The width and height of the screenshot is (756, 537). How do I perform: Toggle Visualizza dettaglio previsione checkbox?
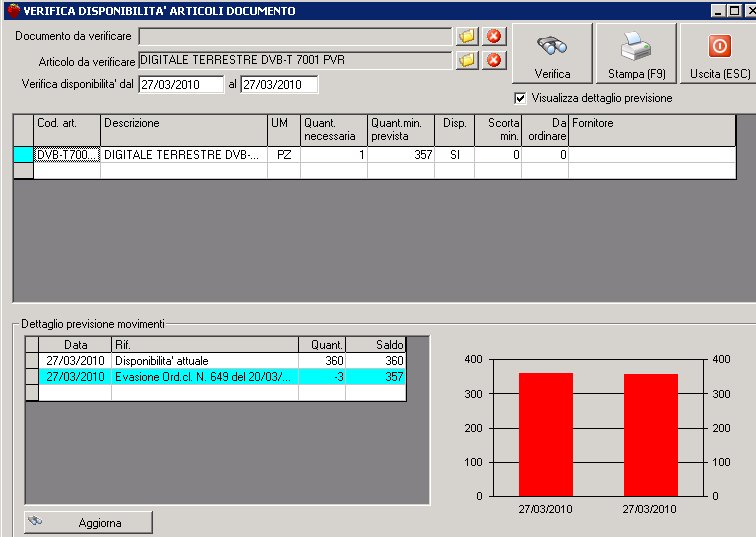520,99
